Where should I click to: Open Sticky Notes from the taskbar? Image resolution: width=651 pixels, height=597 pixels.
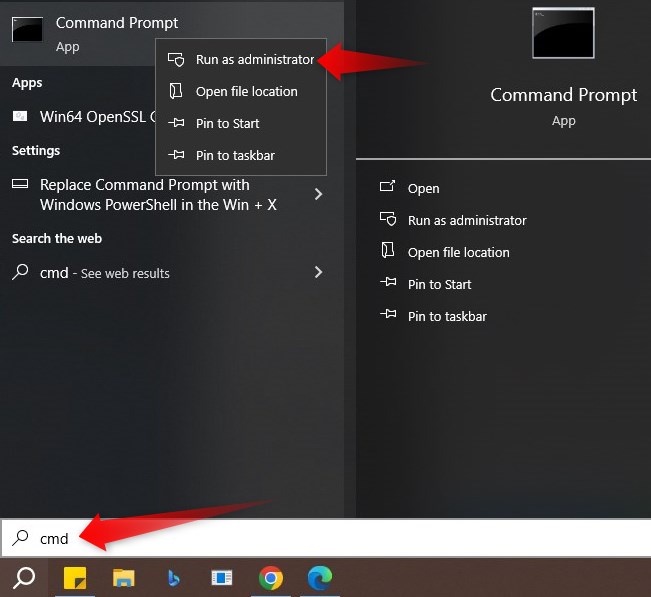[x=75, y=578]
